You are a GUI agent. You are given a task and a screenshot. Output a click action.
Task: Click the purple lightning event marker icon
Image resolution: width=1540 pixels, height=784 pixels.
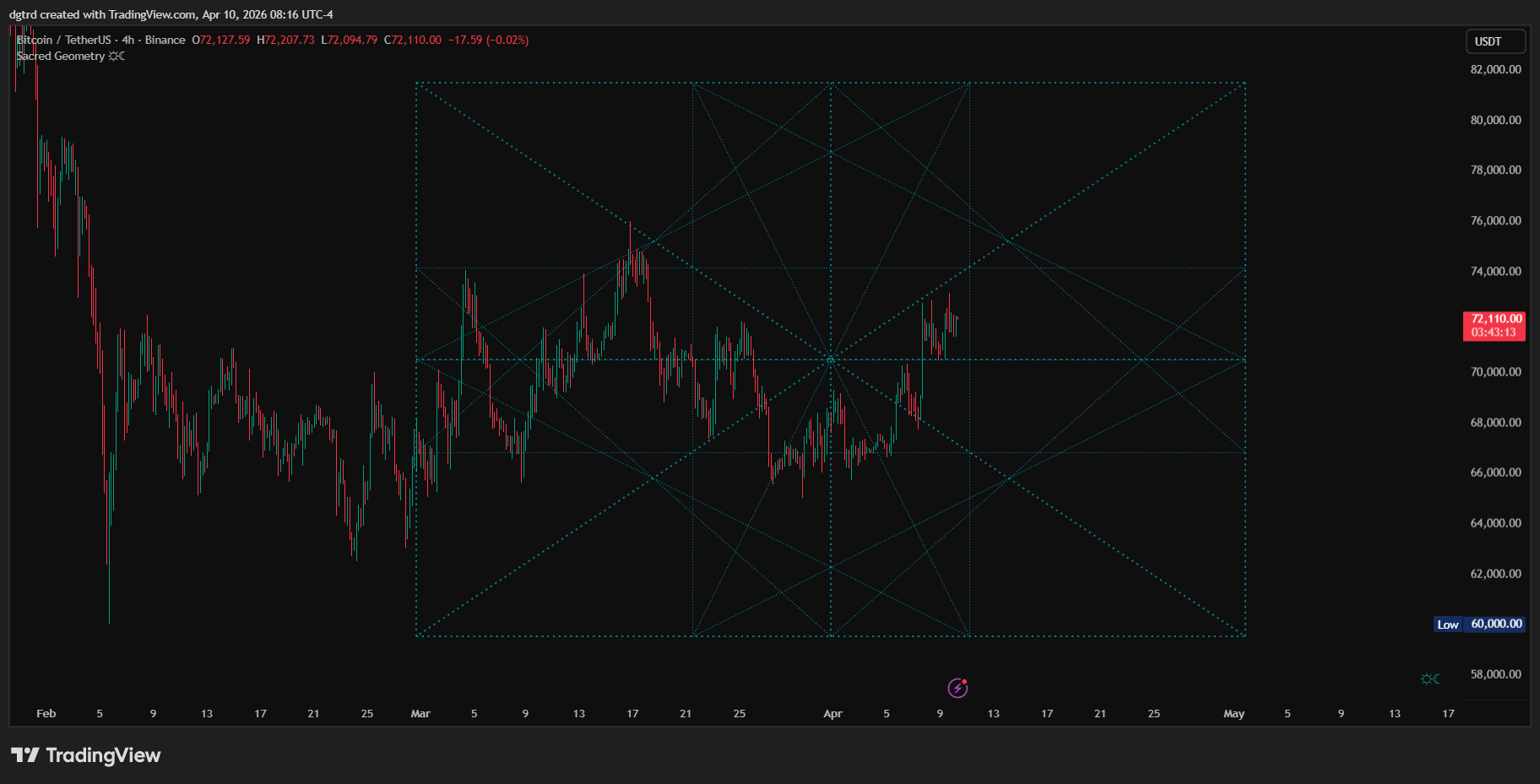pos(957,688)
